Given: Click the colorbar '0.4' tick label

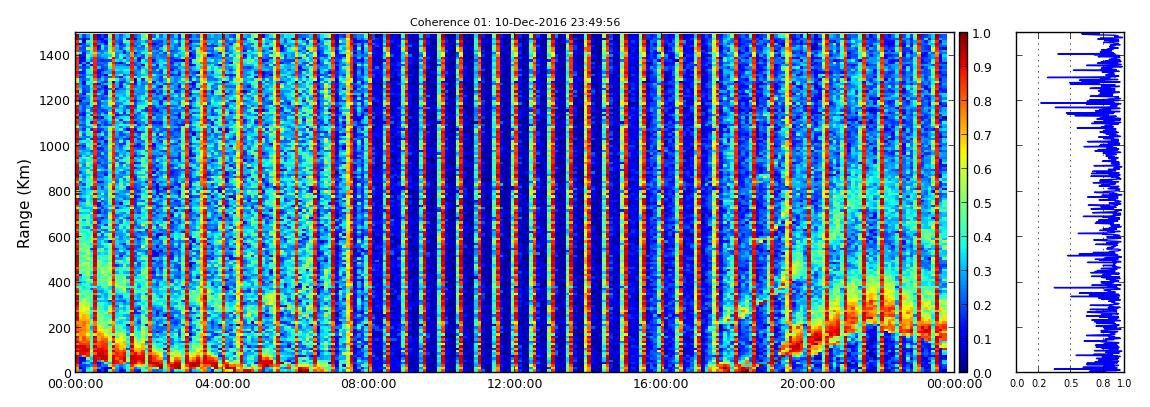Looking at the screenshot, I should (984, 238).
